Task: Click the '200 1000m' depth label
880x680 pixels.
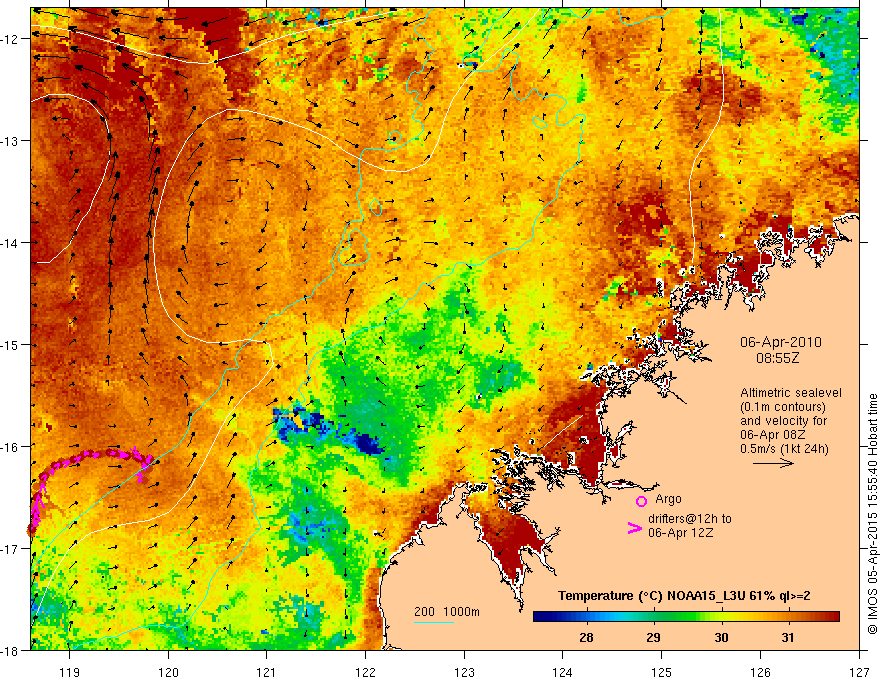Action: [447, 612]
